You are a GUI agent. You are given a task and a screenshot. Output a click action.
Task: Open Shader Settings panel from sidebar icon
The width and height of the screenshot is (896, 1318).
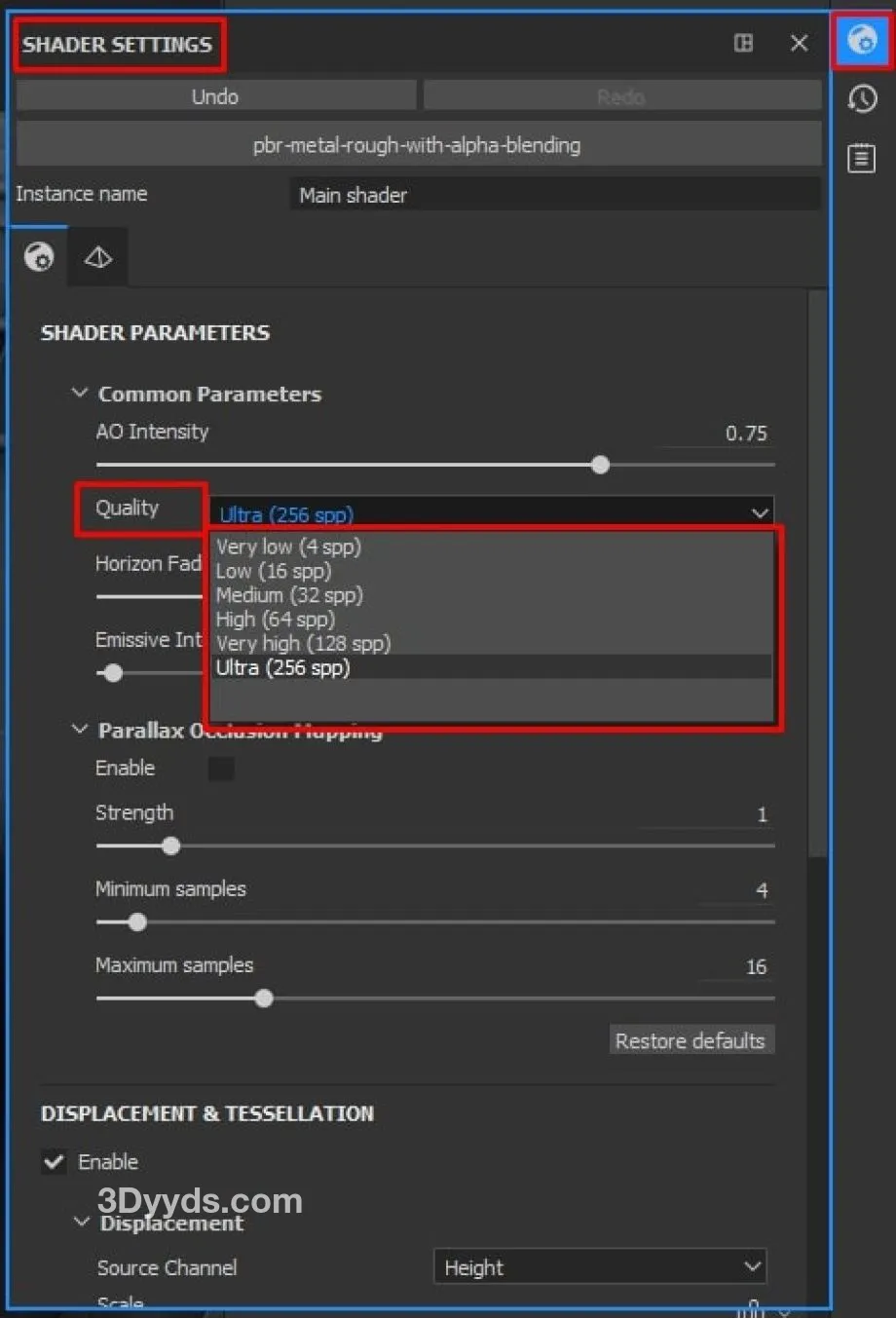[x=862, y=41]
